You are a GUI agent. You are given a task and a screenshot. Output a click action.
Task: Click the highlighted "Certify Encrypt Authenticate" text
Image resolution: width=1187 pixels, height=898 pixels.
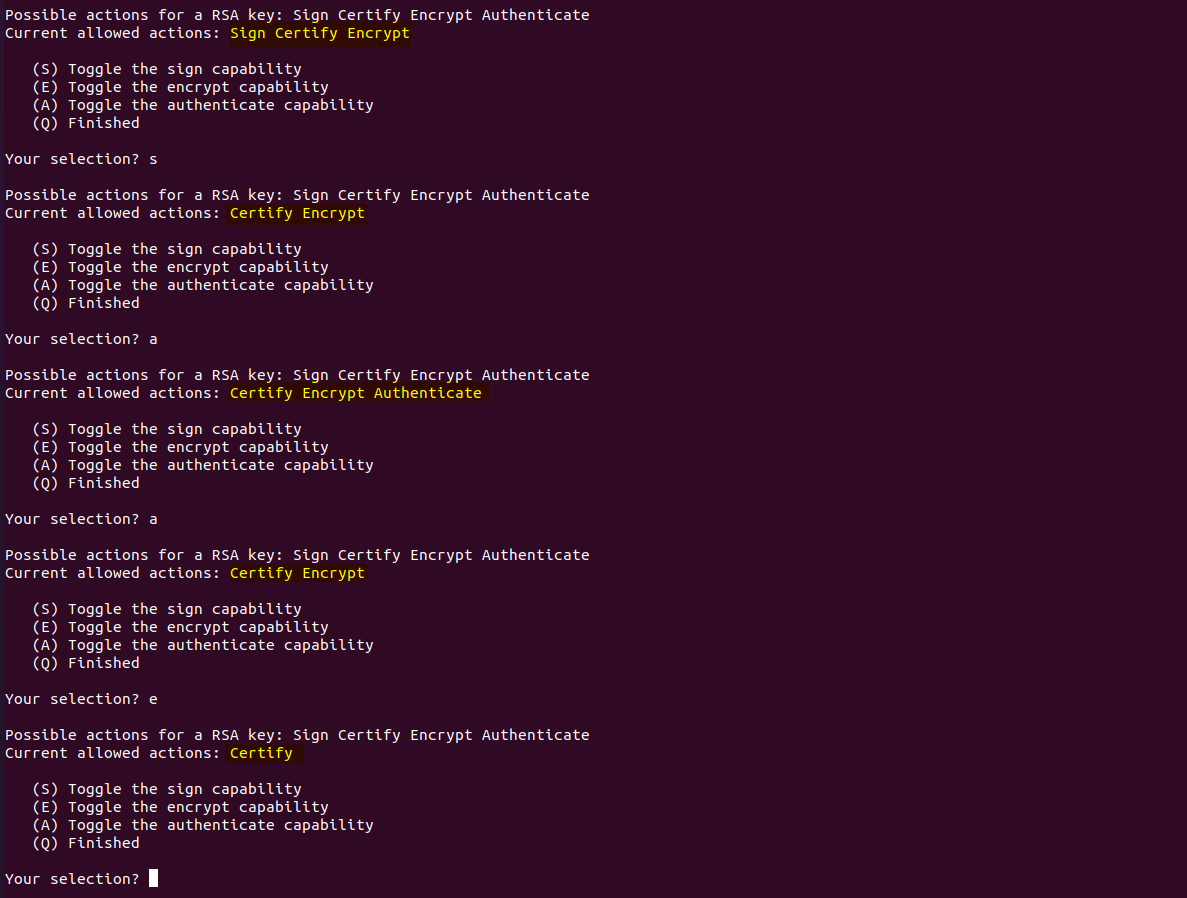[x=355, y=393]
